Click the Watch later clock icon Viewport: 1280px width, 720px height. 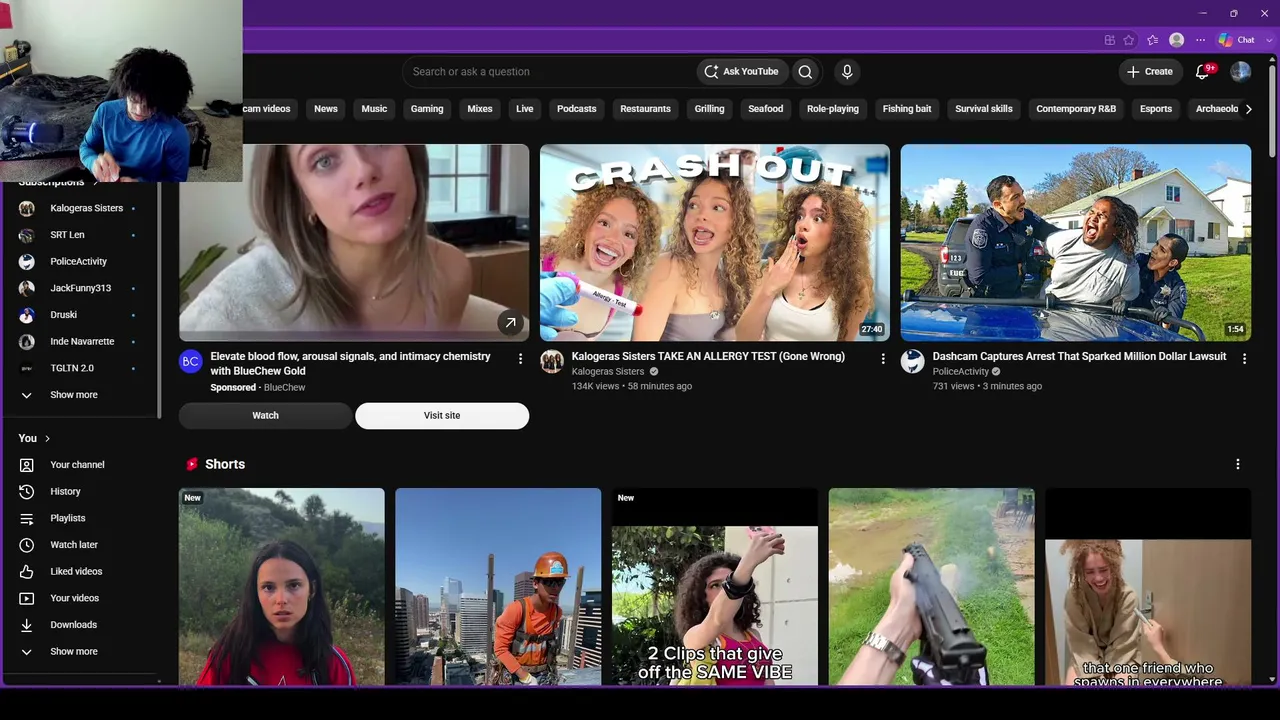click(27, 545)
